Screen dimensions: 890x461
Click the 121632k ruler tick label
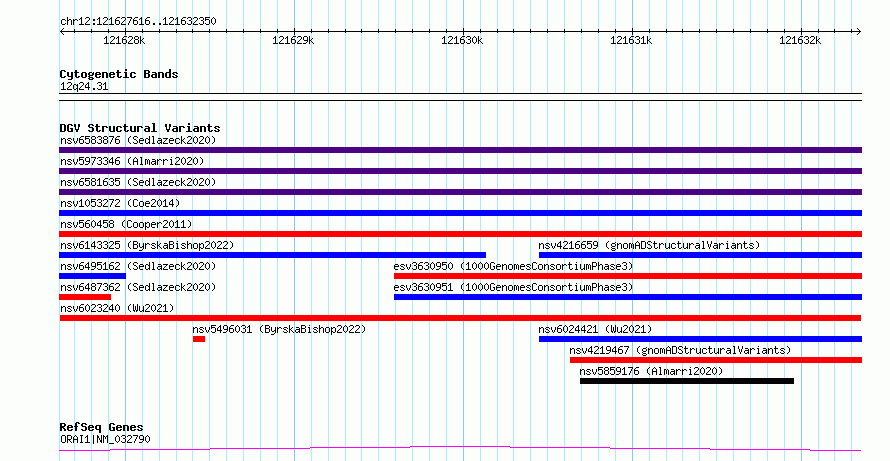click(x=800, y=40)
